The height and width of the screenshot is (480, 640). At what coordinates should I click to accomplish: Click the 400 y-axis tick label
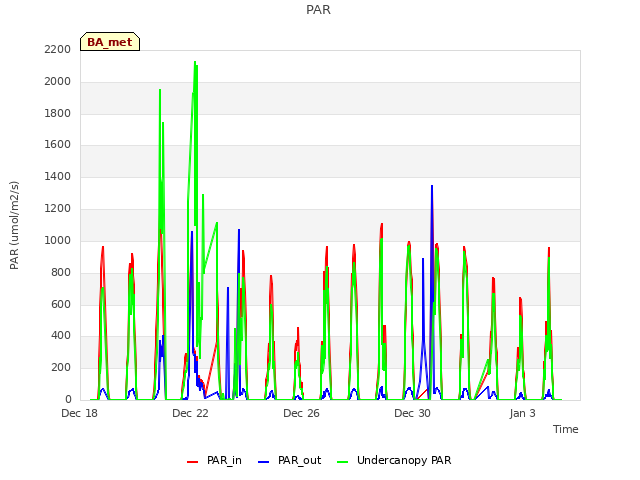[61, 336]
